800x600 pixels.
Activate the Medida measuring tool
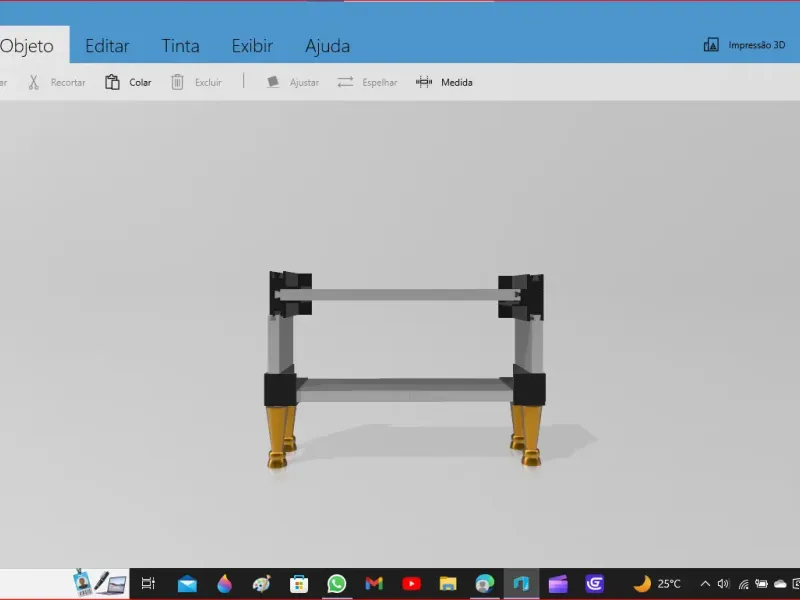(x=444, y=82)
